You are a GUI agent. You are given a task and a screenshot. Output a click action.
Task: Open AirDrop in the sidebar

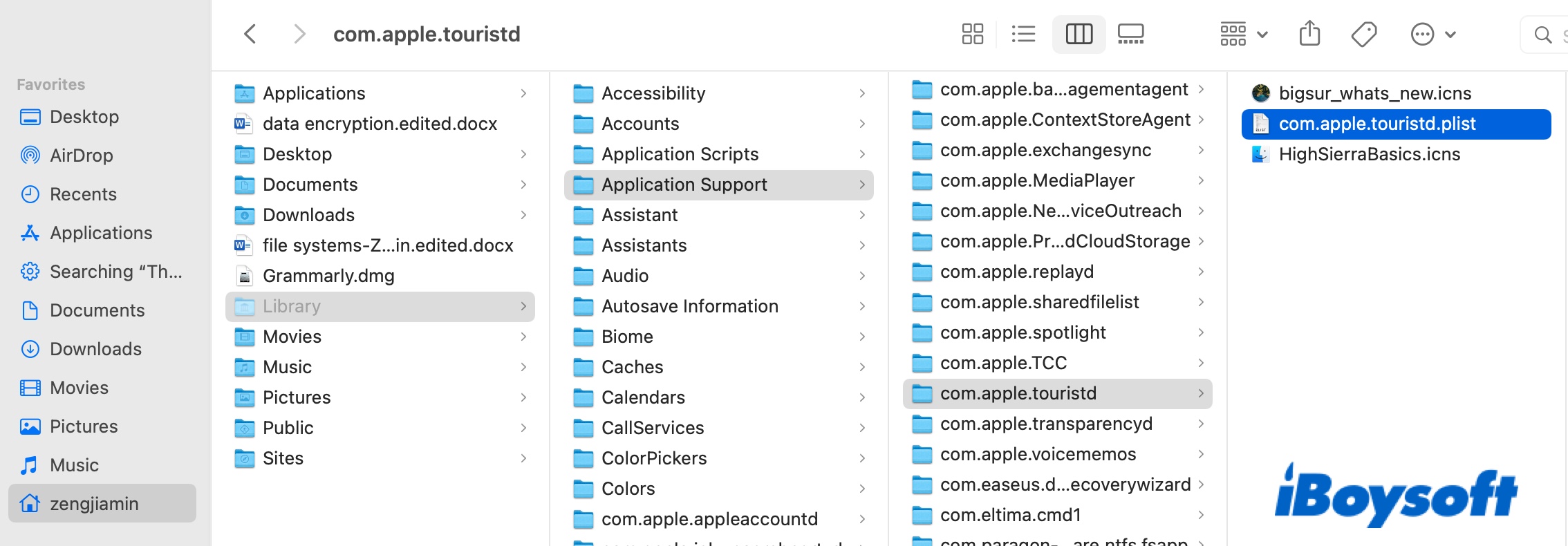point(81,156)
